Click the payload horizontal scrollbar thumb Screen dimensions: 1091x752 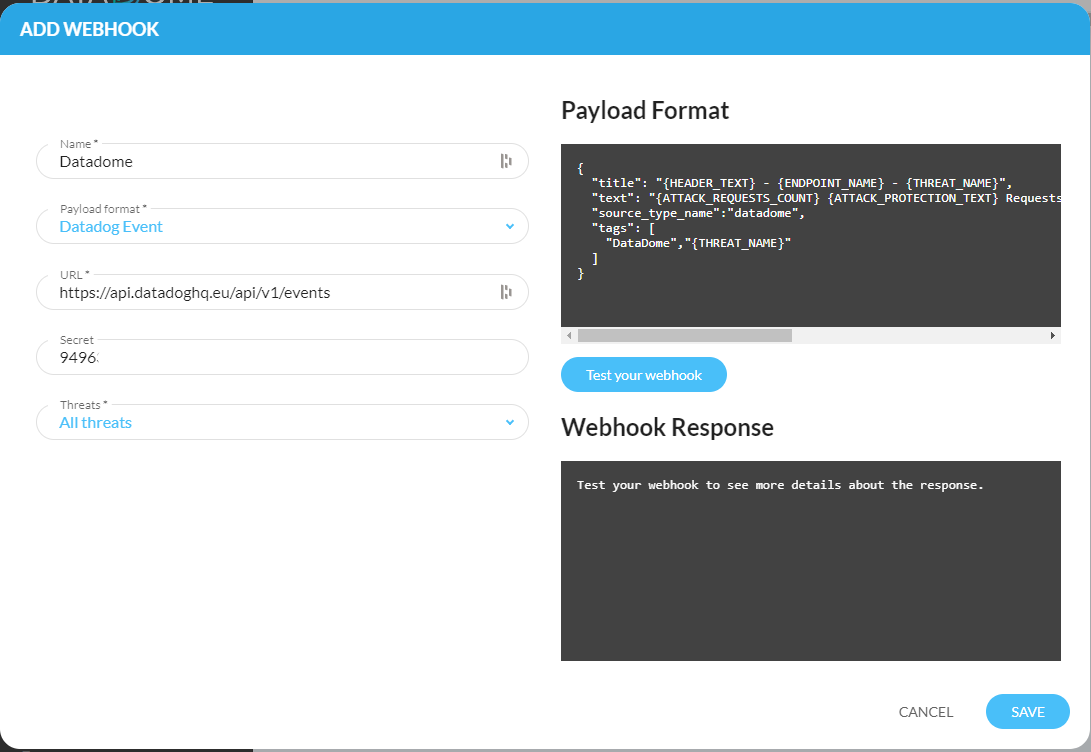tap(685, 335)
